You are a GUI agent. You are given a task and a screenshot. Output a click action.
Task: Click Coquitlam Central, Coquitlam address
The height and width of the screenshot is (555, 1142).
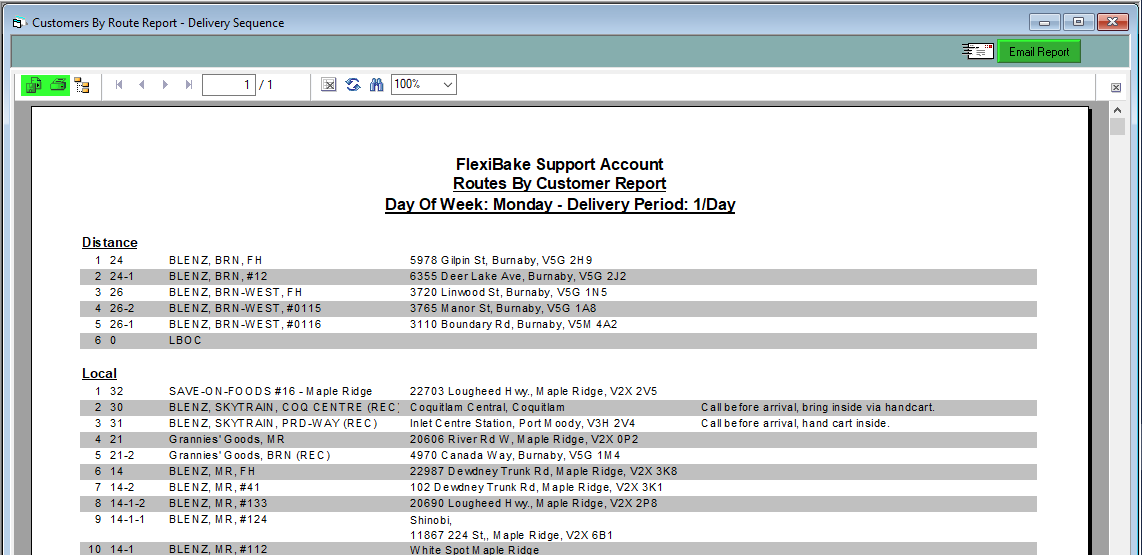(x=487, y=407)
